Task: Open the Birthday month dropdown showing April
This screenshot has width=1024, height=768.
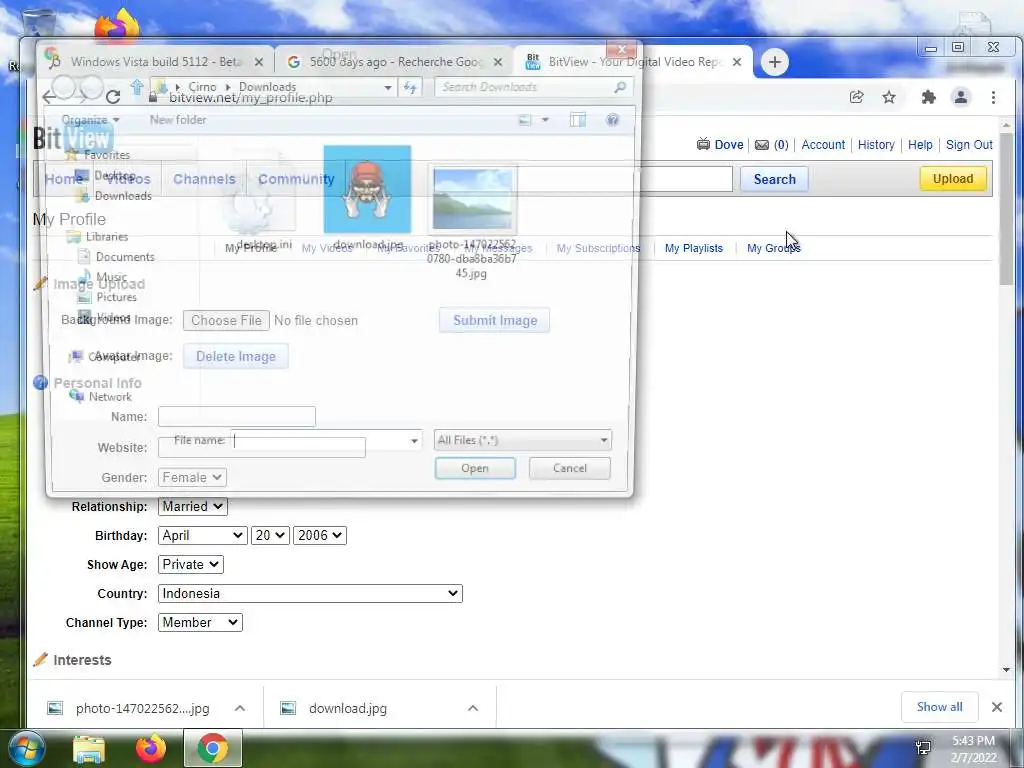Action: [202, 536]
